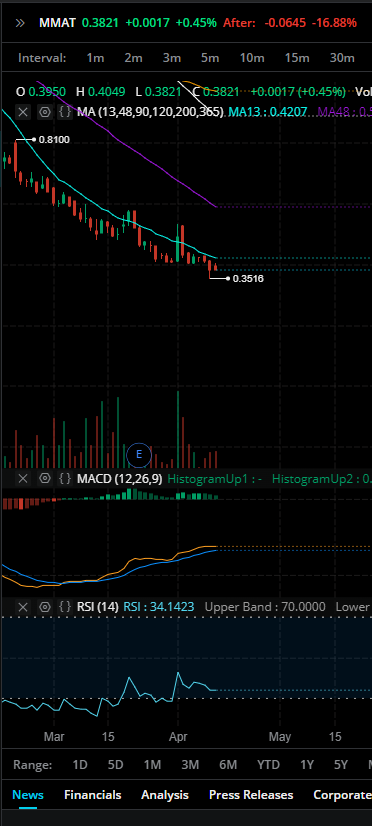Set interval to 30m
The height and width of the screenshot is (826, 372).
(x=342, y=58)
